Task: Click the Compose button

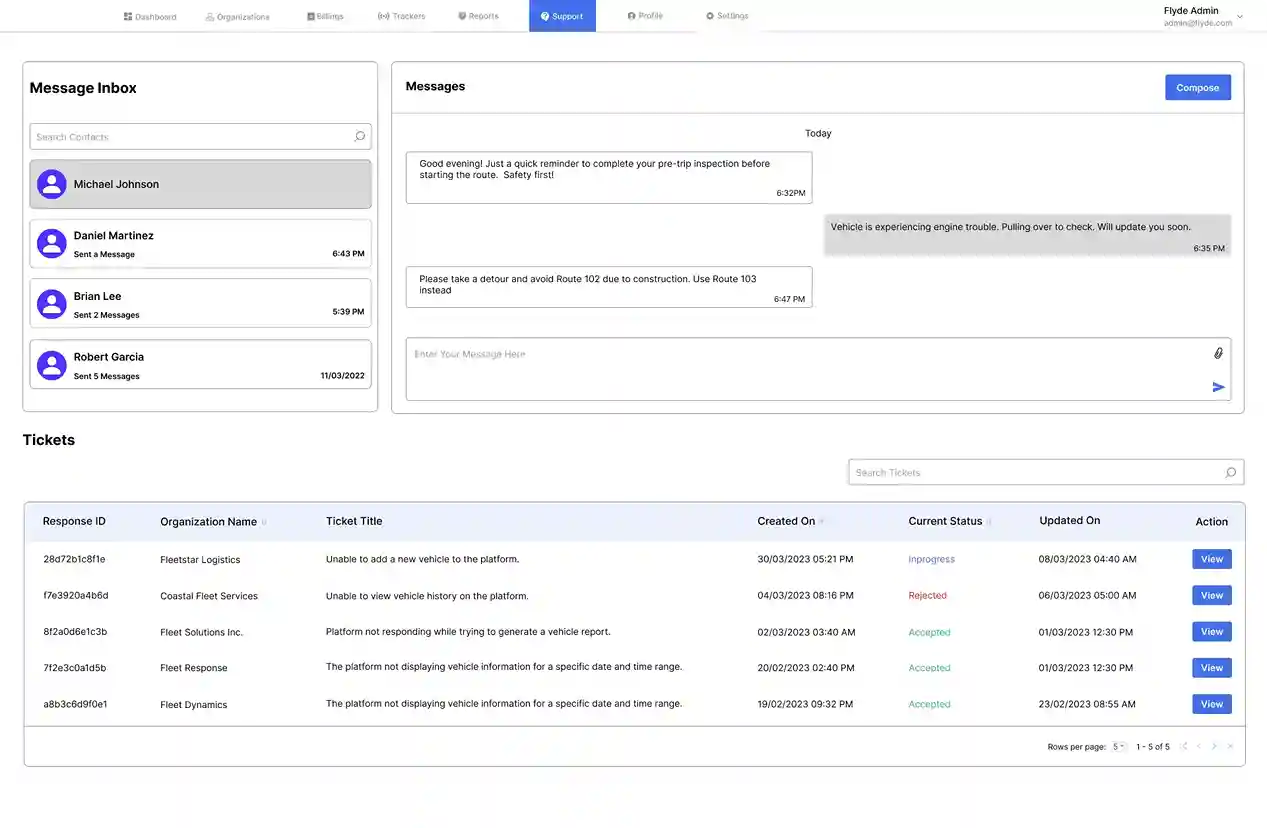Action: tap(1197, 88)
